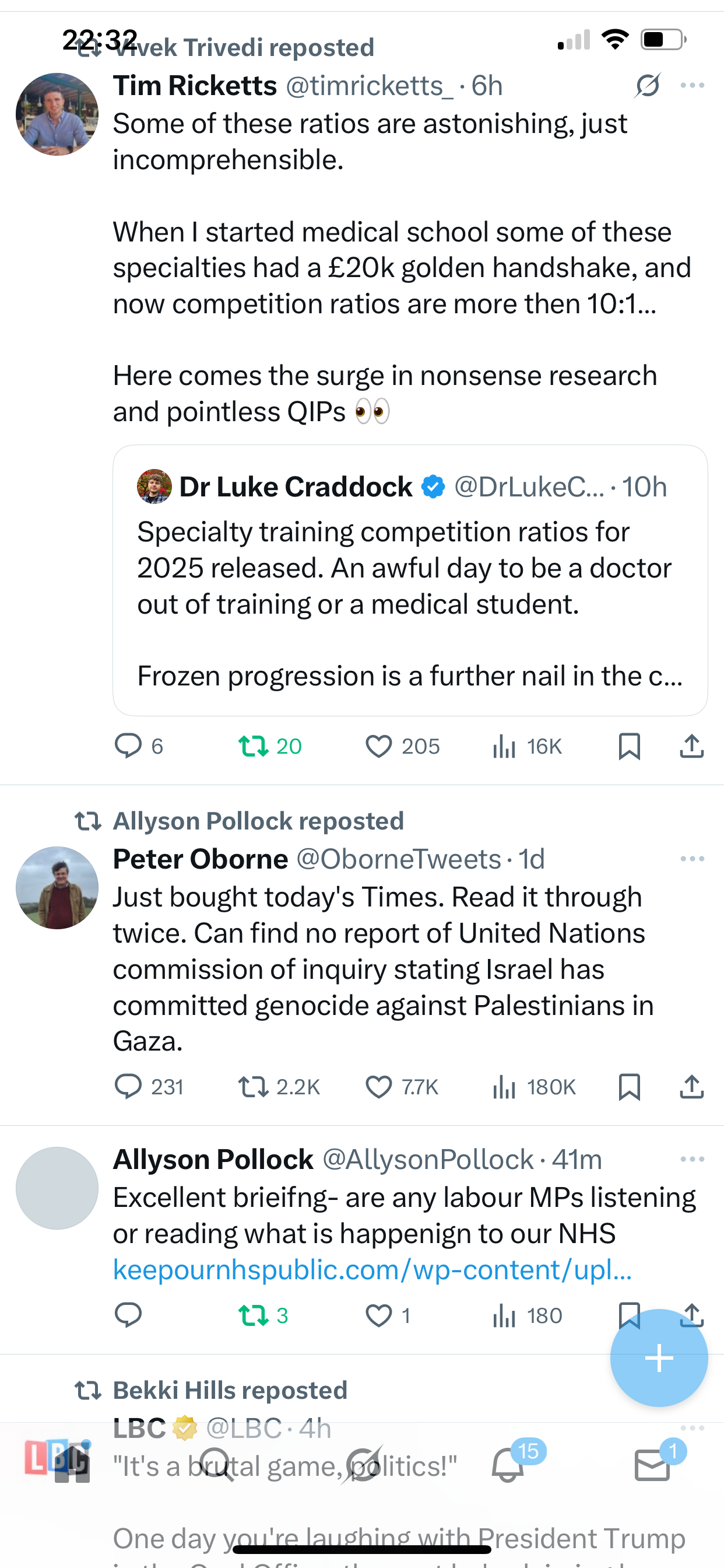Open Grok icon on Tim Ricketts' post
Image resolution: width=724 pixels, height=1568 pixels.
647,85
